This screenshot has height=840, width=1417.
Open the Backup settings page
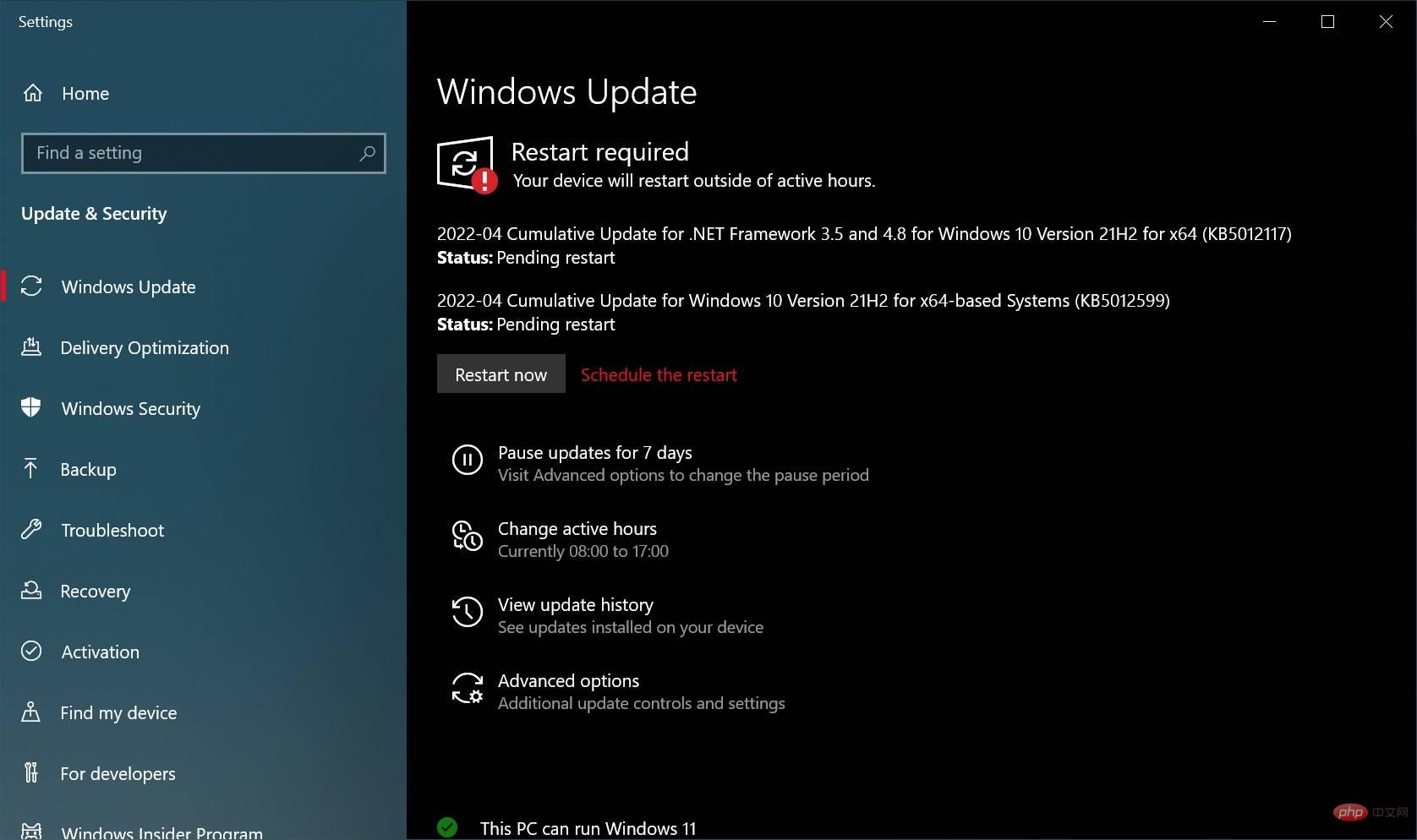pos(203,469)
